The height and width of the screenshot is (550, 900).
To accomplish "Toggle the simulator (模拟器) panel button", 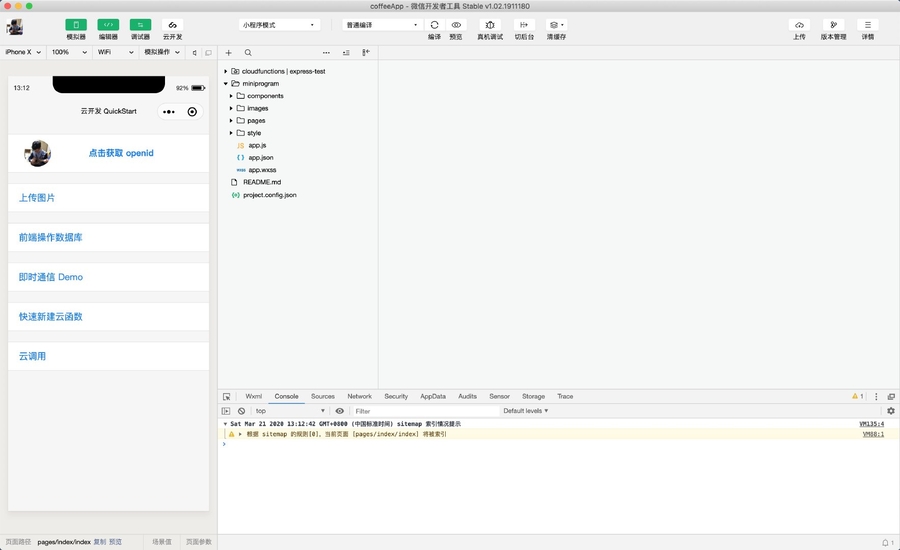I will click(x=76, y=25).
